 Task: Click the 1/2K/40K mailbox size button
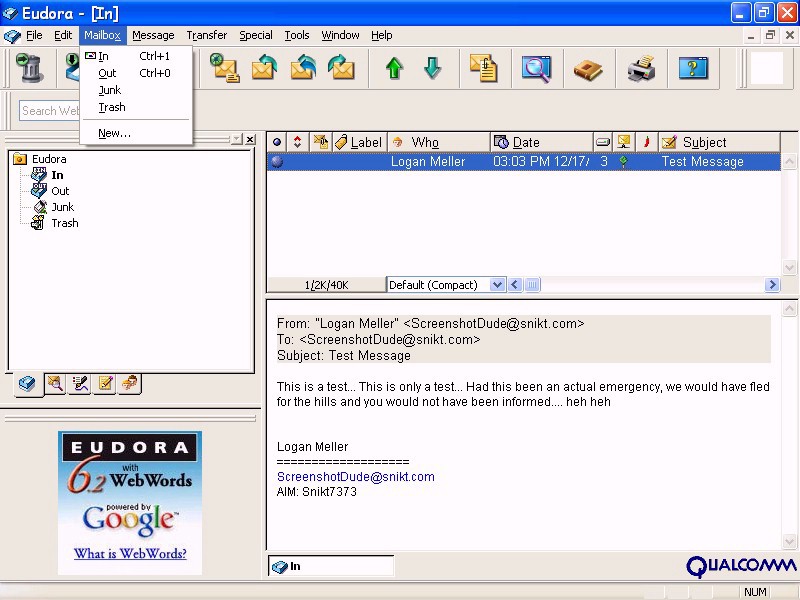pos(327,285)
